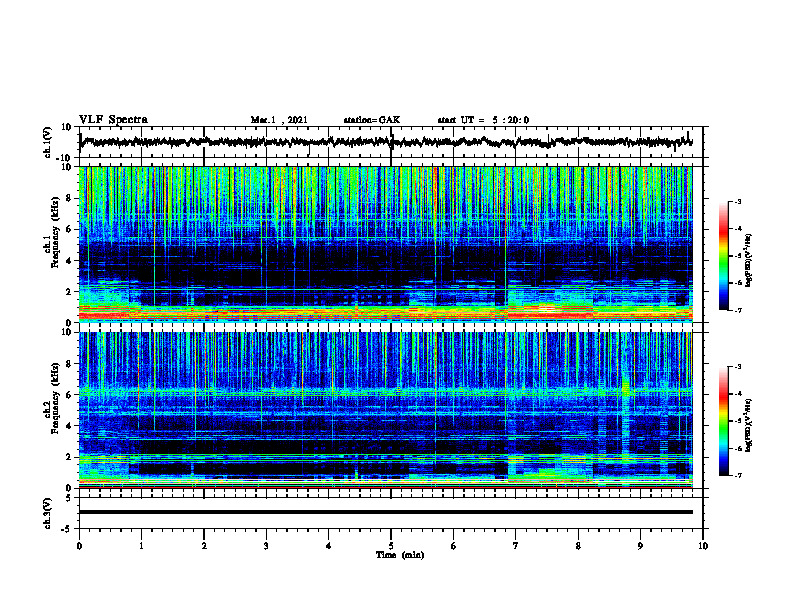Click the time-axis tick label "7"

point(516,546)
